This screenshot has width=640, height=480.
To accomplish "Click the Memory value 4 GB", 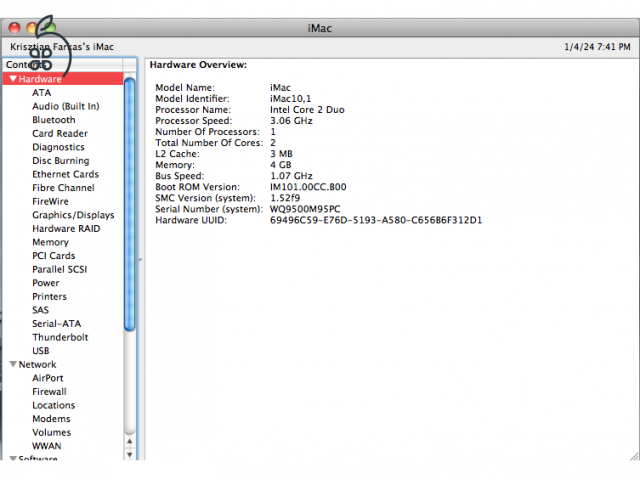I will [280, 165].
